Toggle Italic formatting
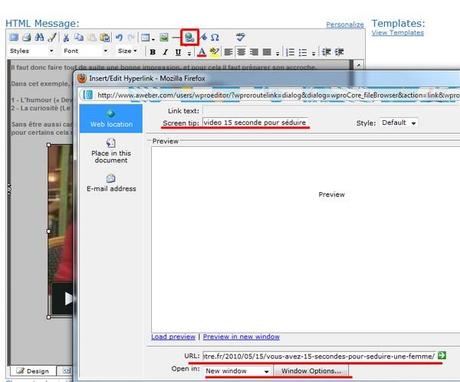Image resolution: width=460 pixels, height=382 pixels. coord(165,52)
